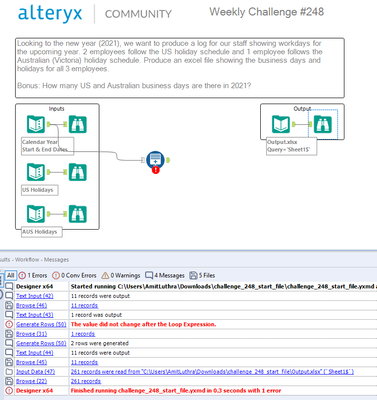Click the Output.xlsx Query annotation label
This screenshot has width=377, height=400.
pyautogui.click(x=291, y=146)
